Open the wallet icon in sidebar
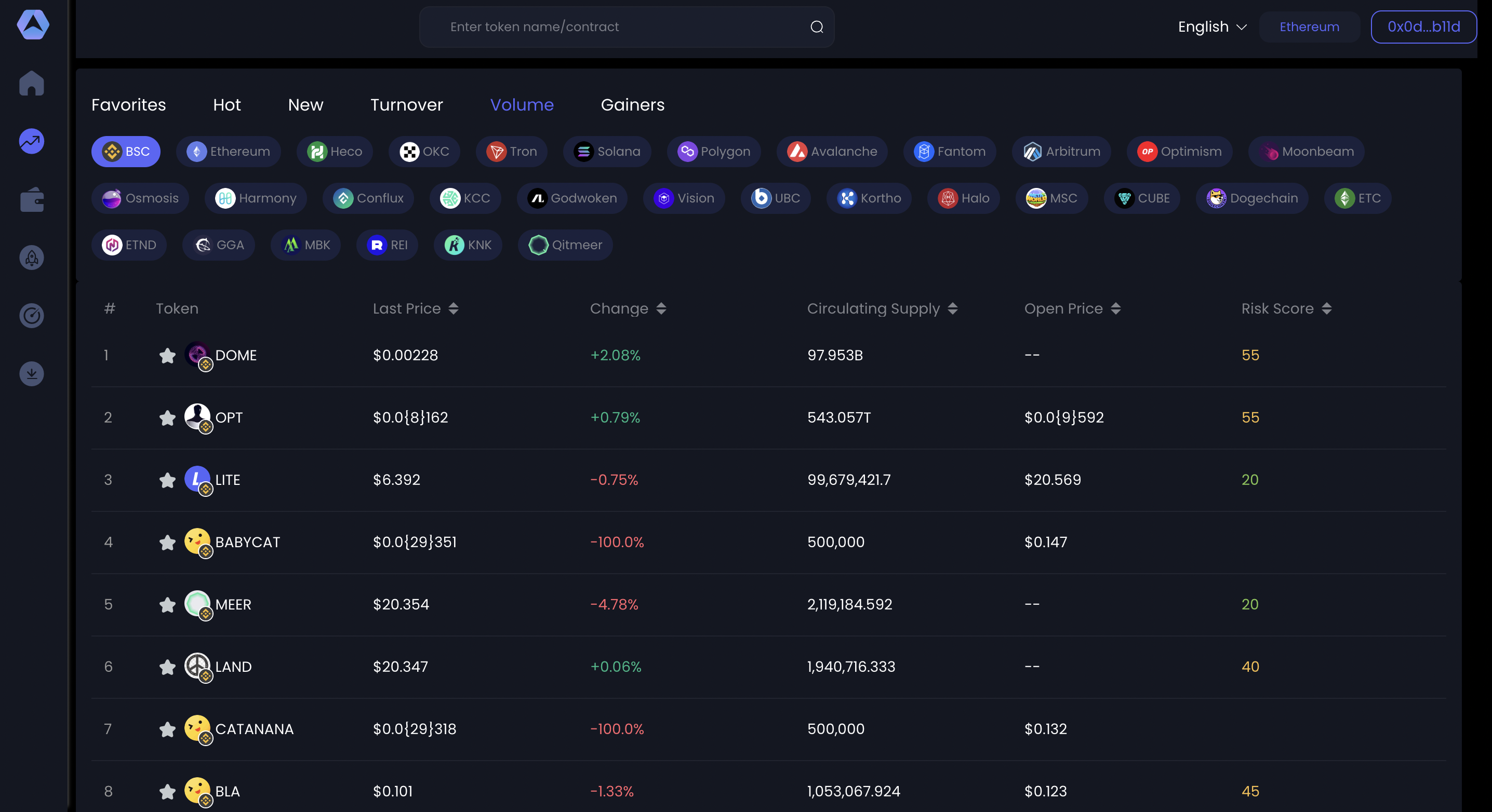1492x812 pixels. (32, 200)
